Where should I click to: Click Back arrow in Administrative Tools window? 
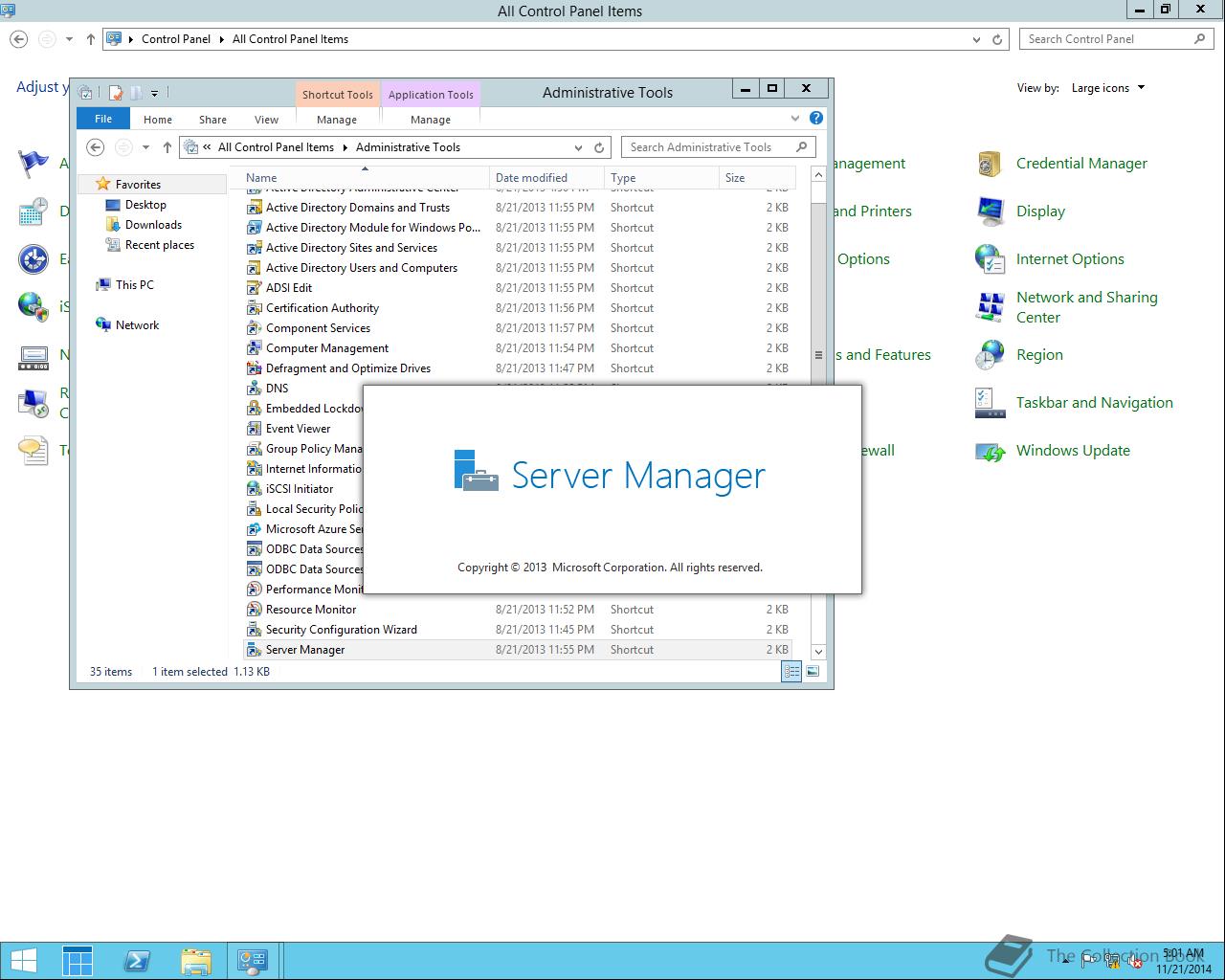(x=95, y=147)
